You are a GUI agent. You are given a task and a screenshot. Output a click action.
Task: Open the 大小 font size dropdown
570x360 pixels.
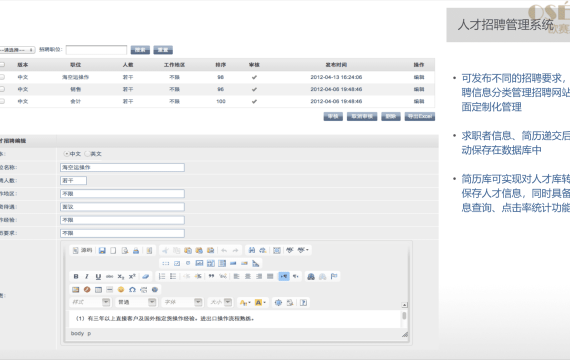point(220,302)
